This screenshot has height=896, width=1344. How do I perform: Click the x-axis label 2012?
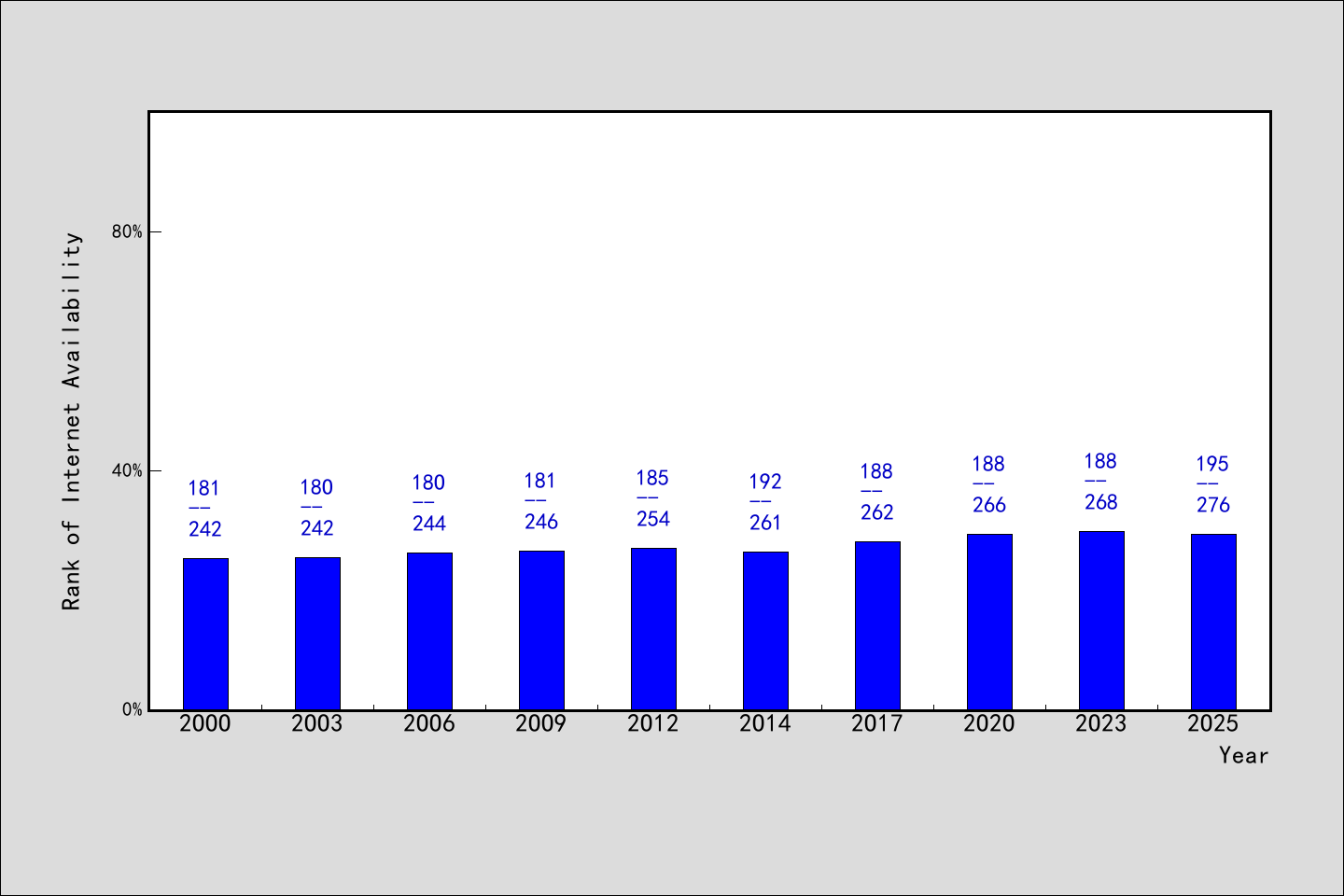653,723
